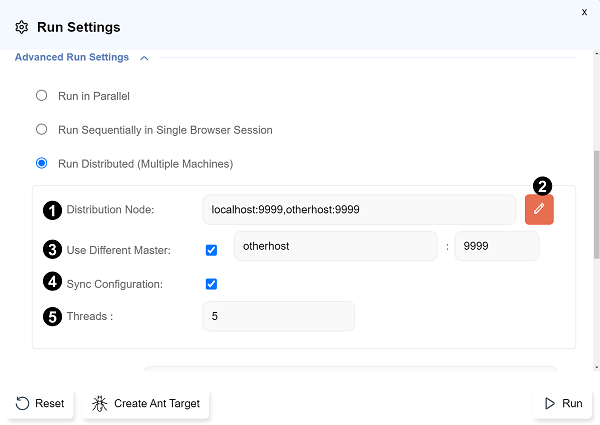The width and height of the screenshot is (600, 425).
Task: Click the ant icon on Create Ant Target
Action: coord(100,404)
